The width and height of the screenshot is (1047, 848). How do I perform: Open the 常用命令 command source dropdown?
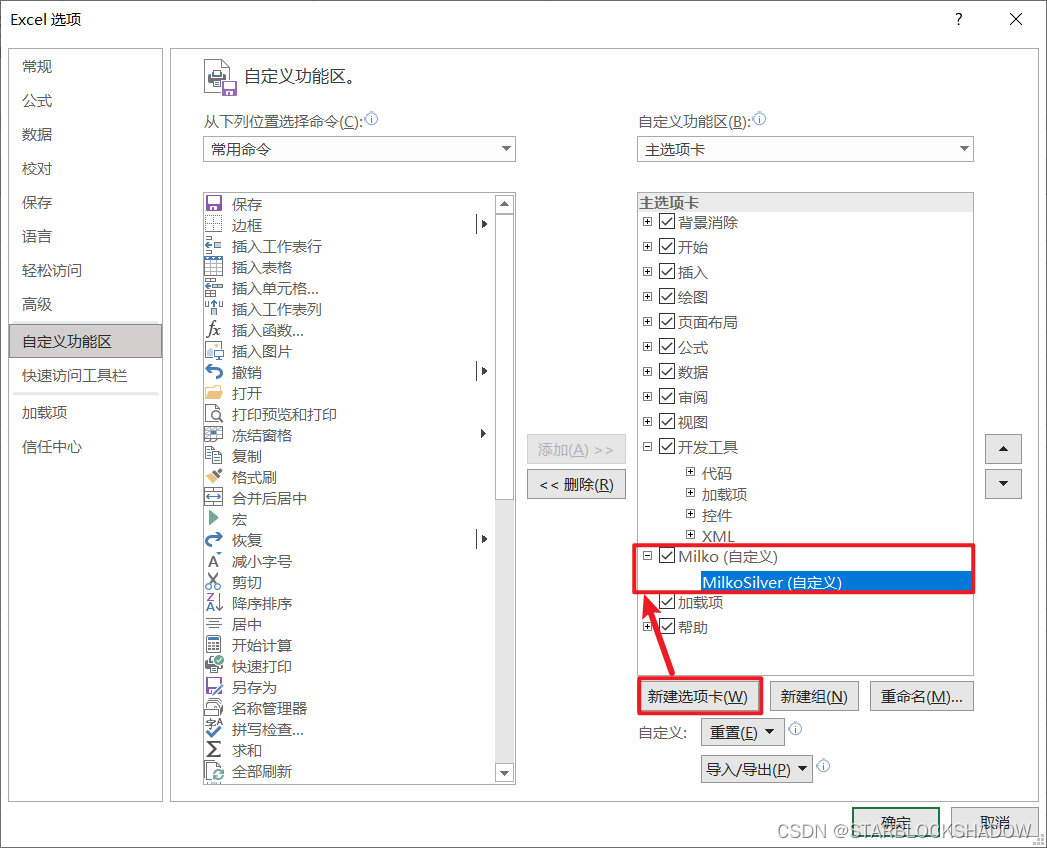tap(359, 149)
